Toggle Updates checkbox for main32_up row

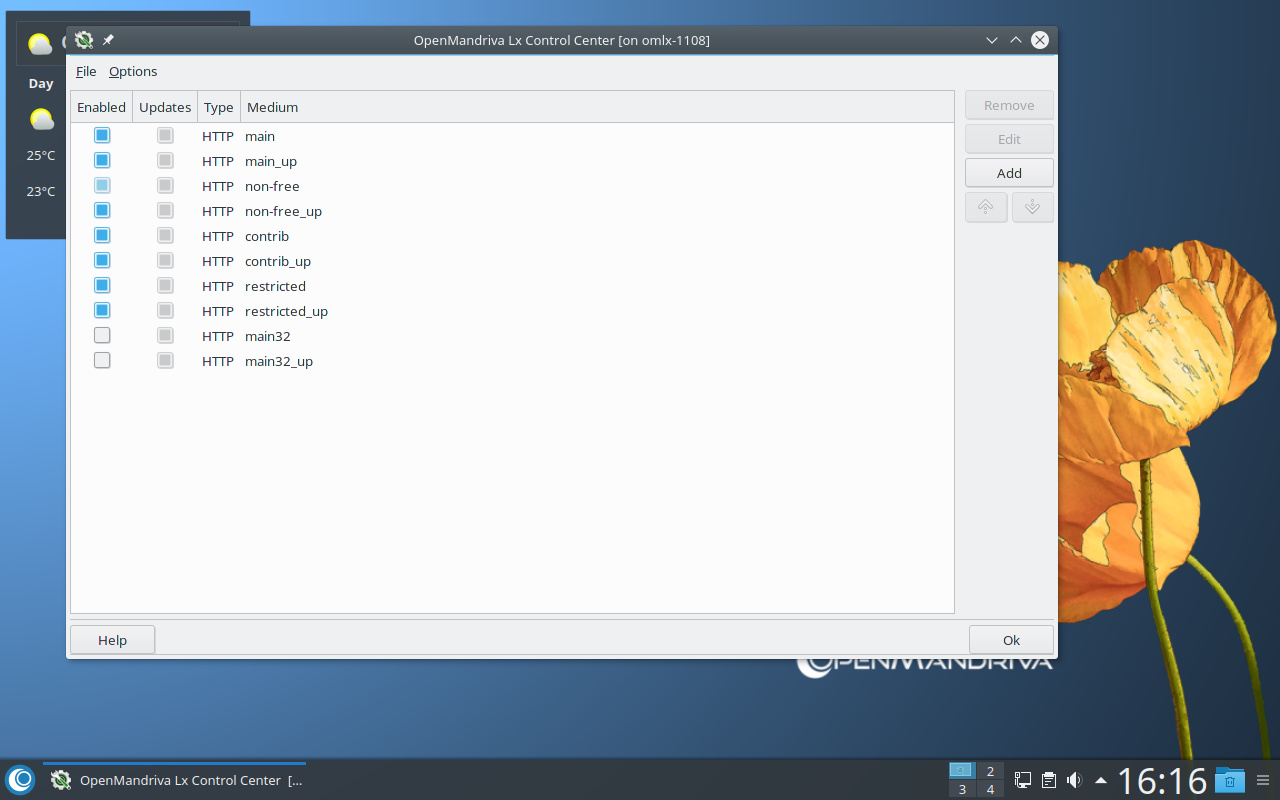(x=165, y=360)
